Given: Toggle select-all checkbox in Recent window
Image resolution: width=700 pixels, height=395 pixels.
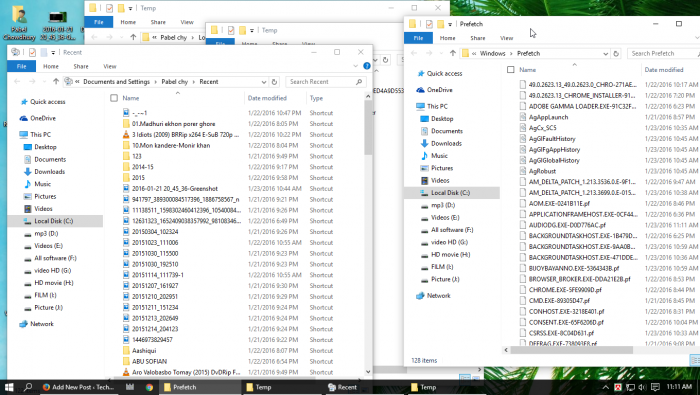Looking at the screenshot, I should [x=114, y=98].
